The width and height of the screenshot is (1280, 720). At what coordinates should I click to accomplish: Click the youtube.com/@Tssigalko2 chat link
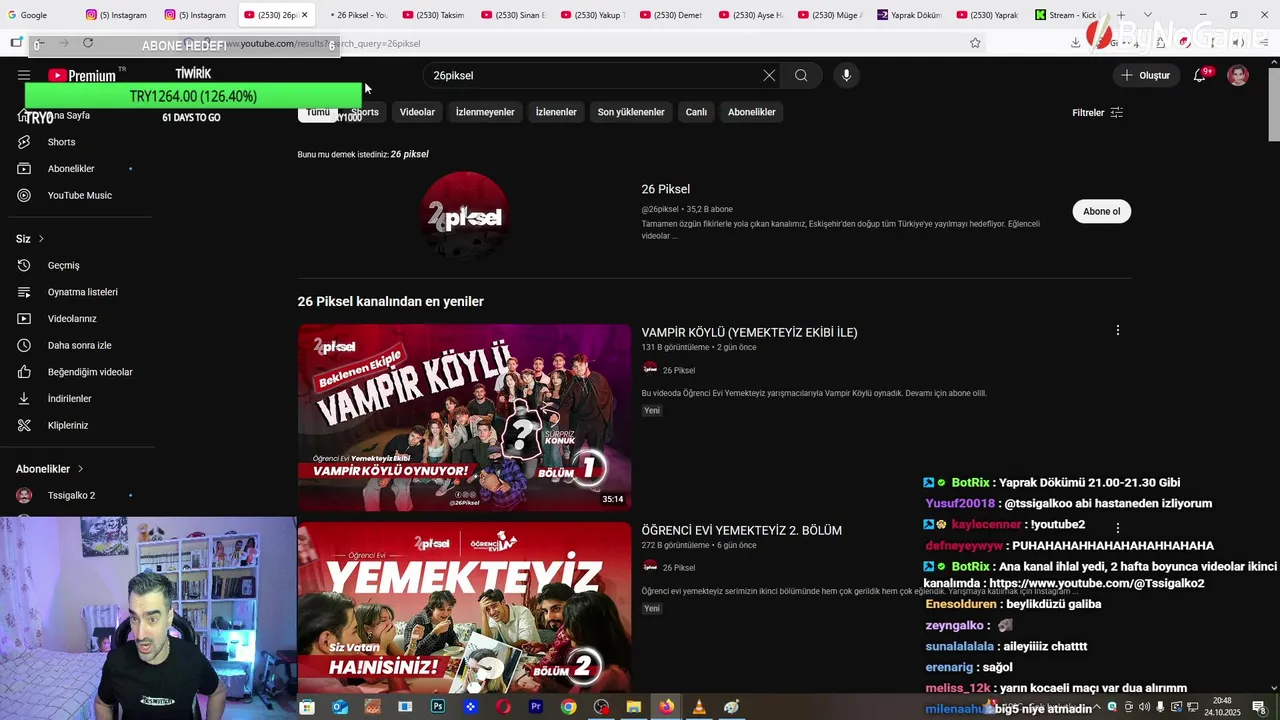click(x=1097, y=583)
